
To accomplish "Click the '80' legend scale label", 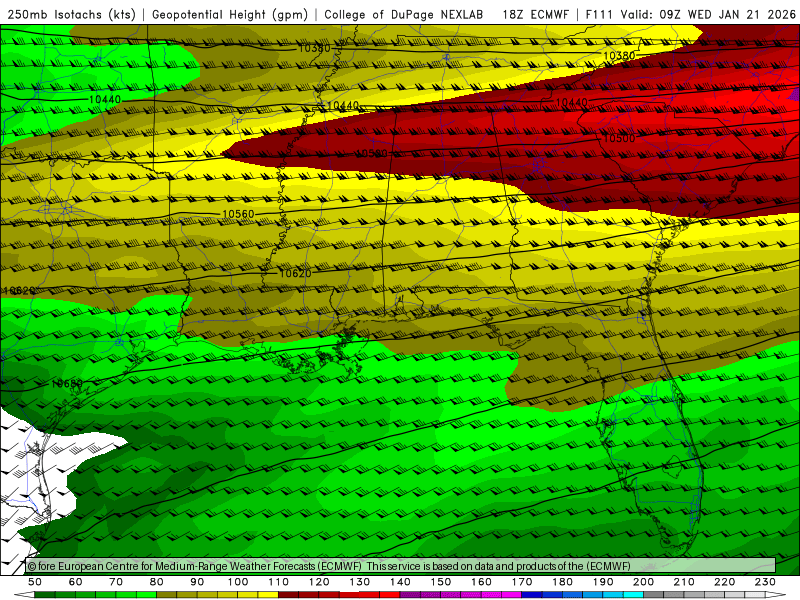I will click(x=157, y=582).
